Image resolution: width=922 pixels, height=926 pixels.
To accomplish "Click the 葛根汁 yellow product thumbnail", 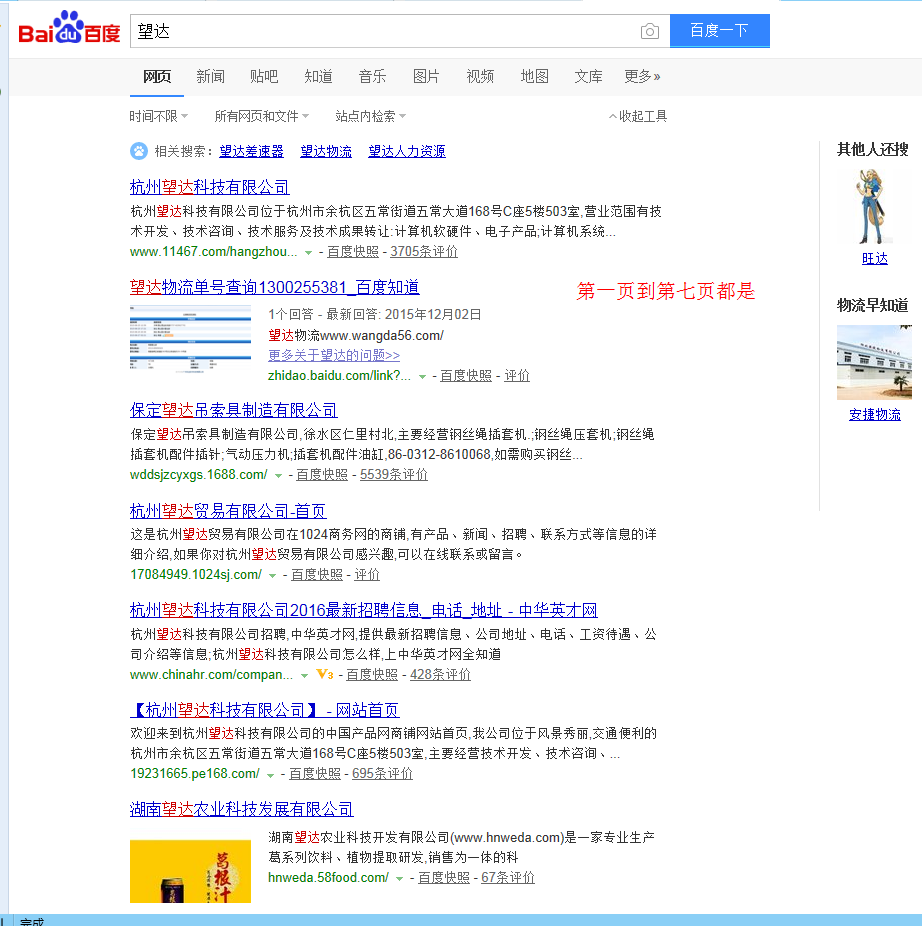I will [190, 871].
